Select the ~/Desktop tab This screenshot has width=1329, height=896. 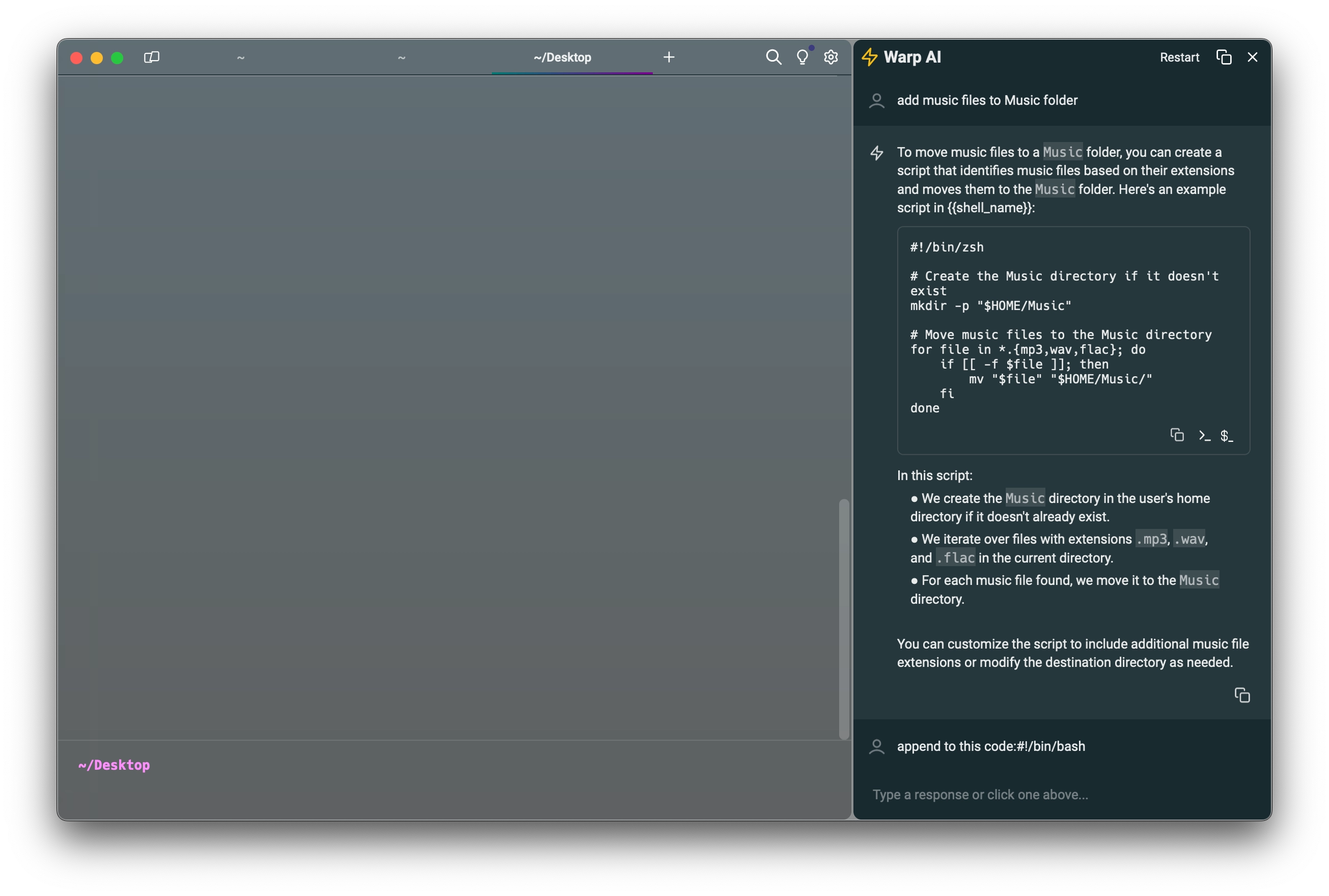coord(562,57)
